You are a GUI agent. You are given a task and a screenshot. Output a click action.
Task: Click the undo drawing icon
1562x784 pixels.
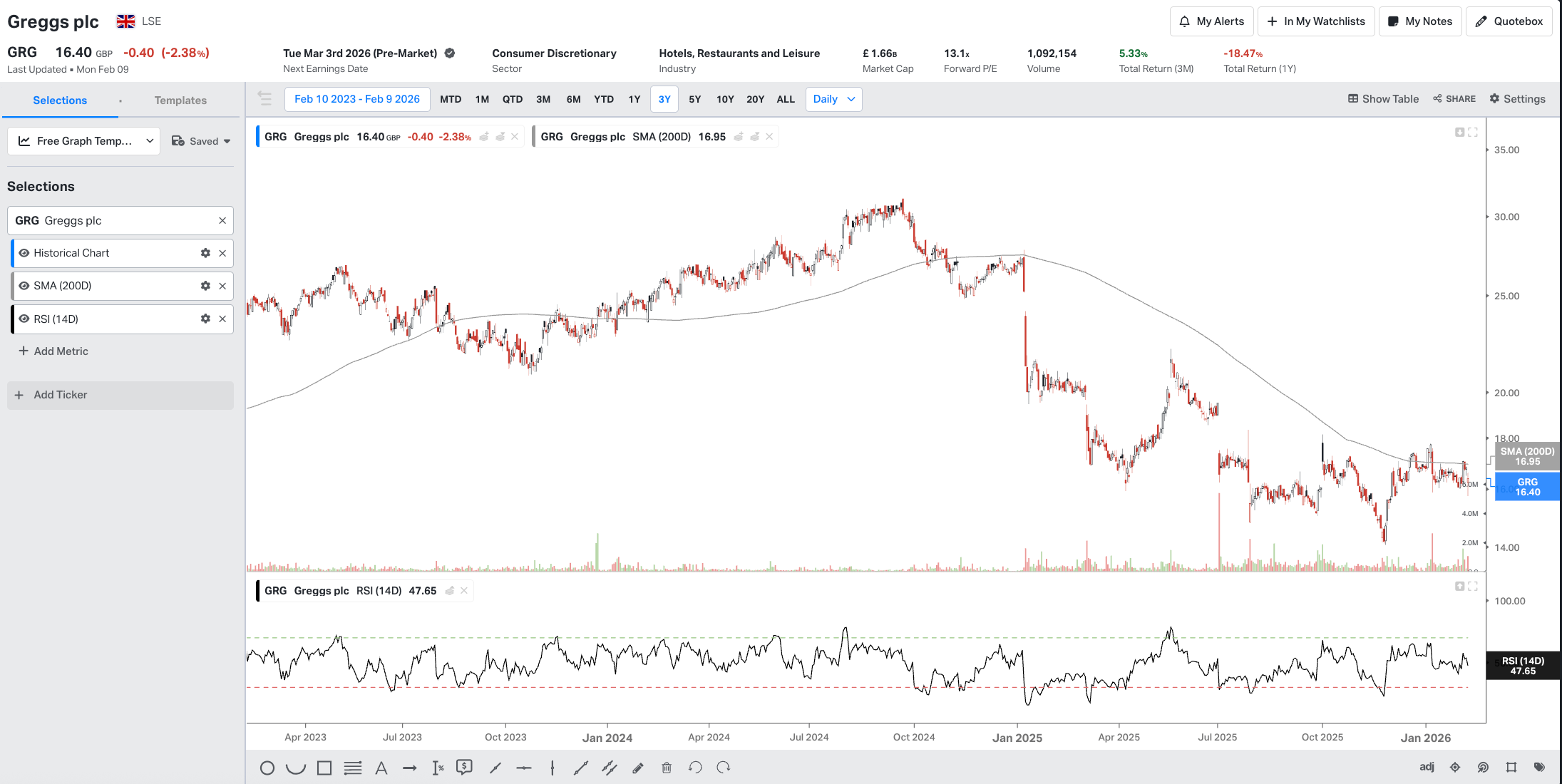pyautogui.click(x=695, y=768)
